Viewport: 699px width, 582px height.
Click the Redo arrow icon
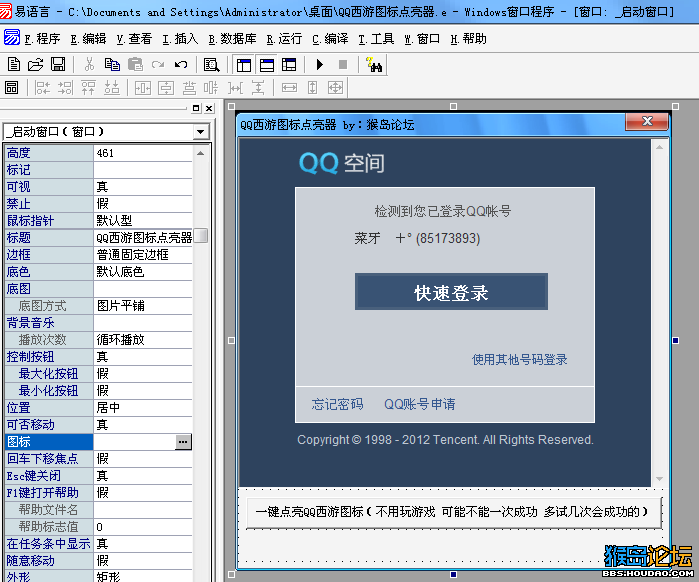coord(158,65)
